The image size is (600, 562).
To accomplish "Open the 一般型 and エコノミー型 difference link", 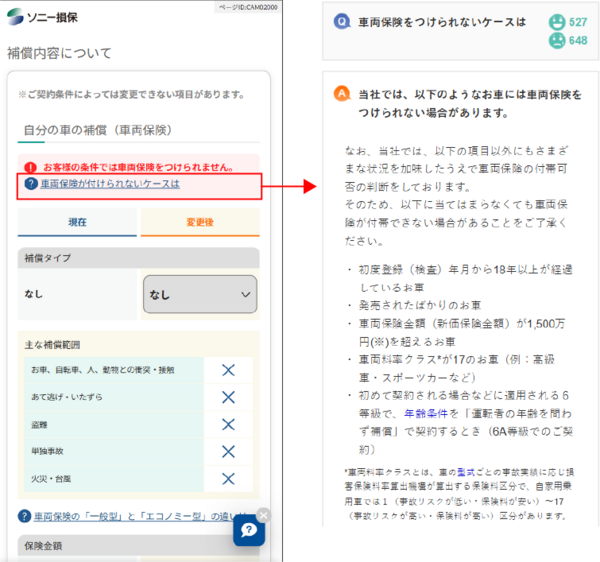I will coord(140,516).
